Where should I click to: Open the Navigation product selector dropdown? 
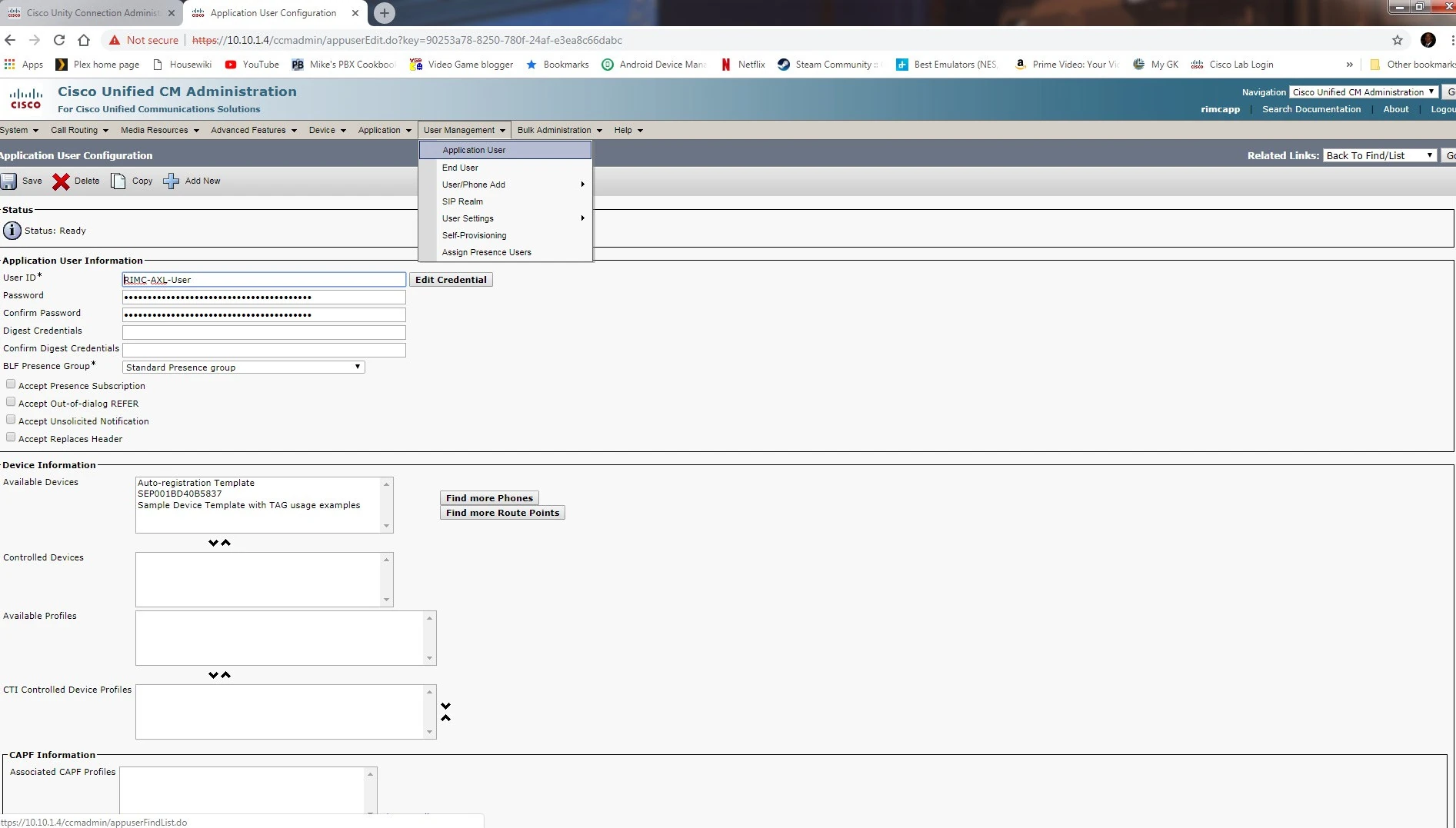pos(1362,91)
